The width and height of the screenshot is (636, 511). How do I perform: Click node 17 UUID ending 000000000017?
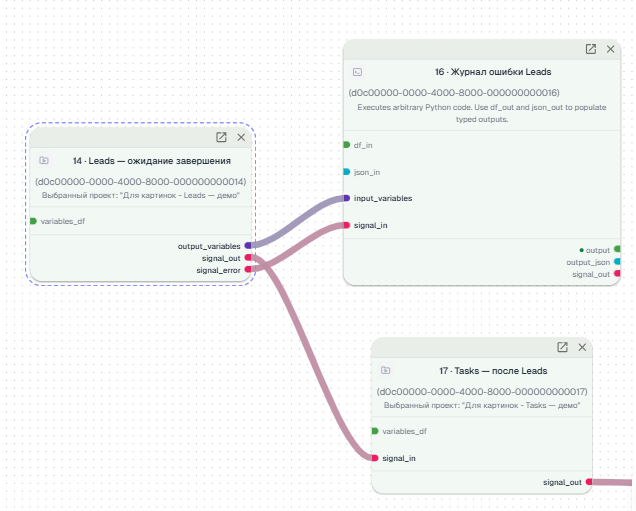pyautogui.click(x=482, y=392)
